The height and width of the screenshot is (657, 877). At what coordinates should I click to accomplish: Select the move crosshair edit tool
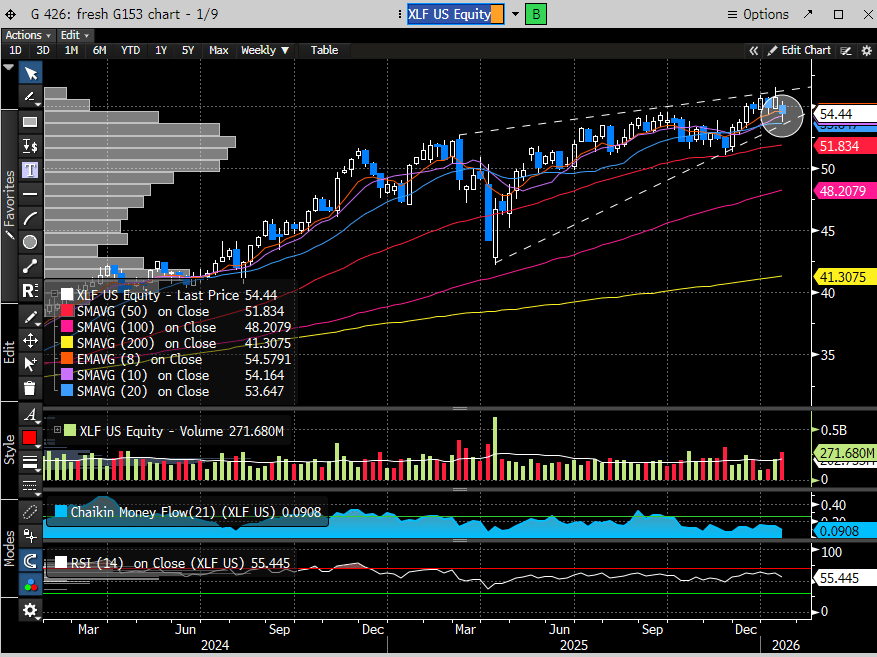click(x=30, y=341)
